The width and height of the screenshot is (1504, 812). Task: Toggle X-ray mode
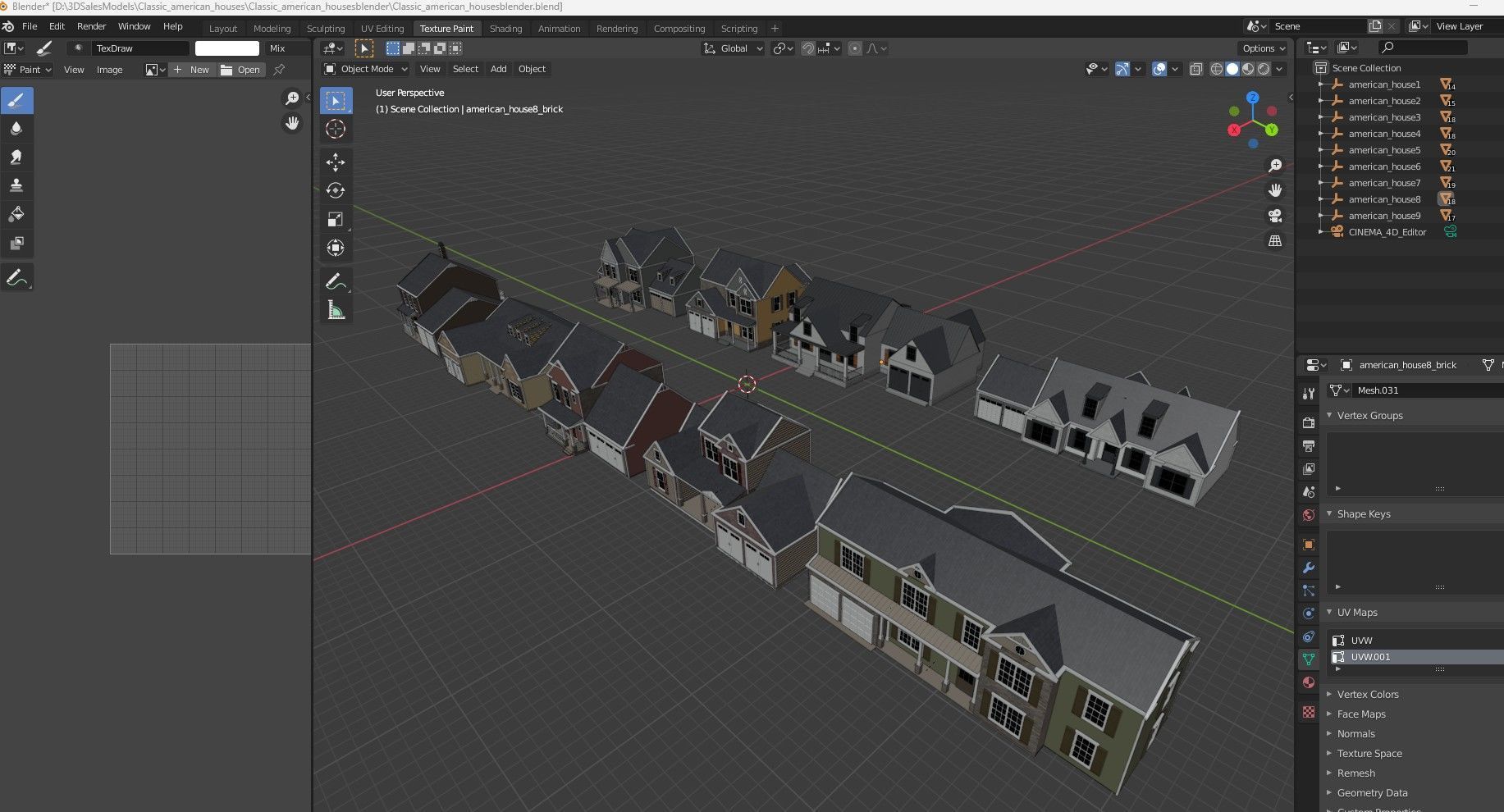(1196, 69)
